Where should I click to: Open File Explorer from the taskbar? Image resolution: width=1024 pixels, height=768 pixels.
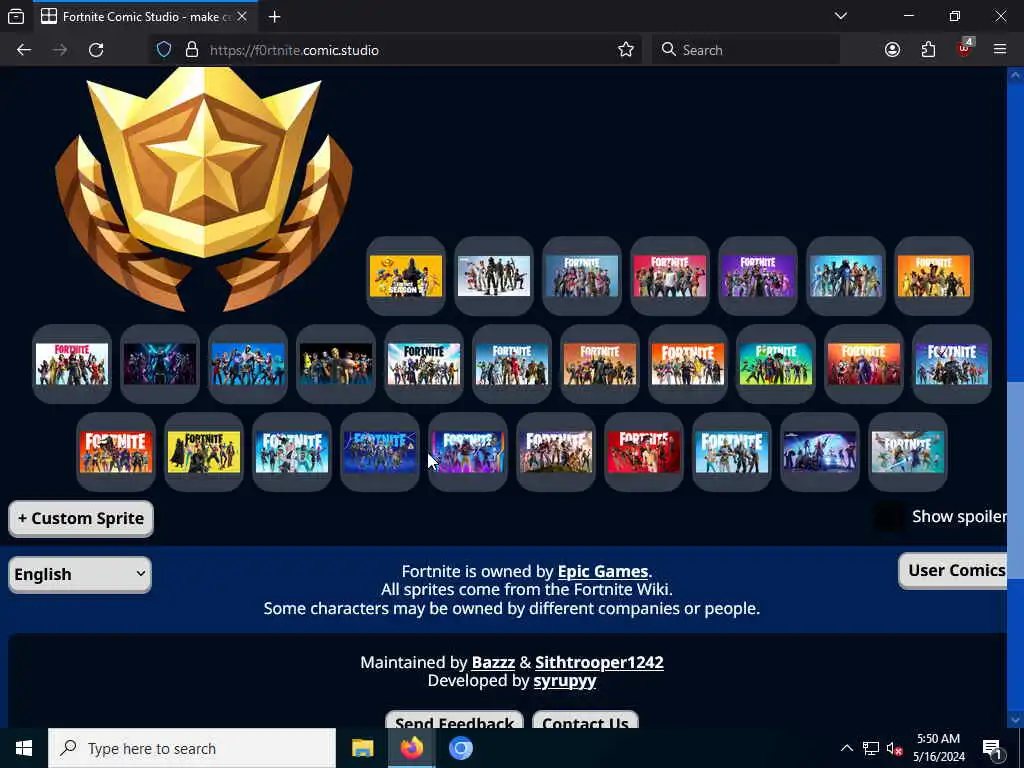362,748
